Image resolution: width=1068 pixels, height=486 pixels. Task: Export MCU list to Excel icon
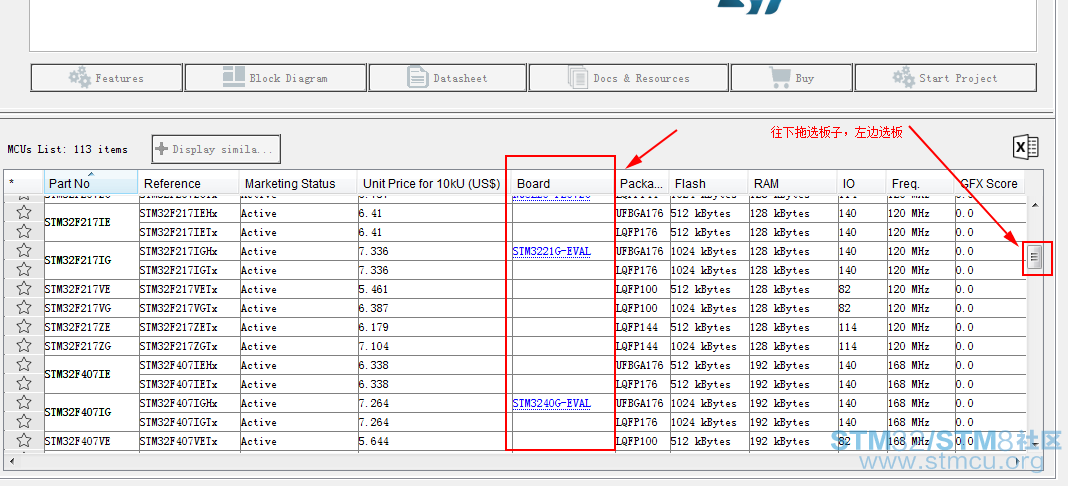coord(1026,147)
